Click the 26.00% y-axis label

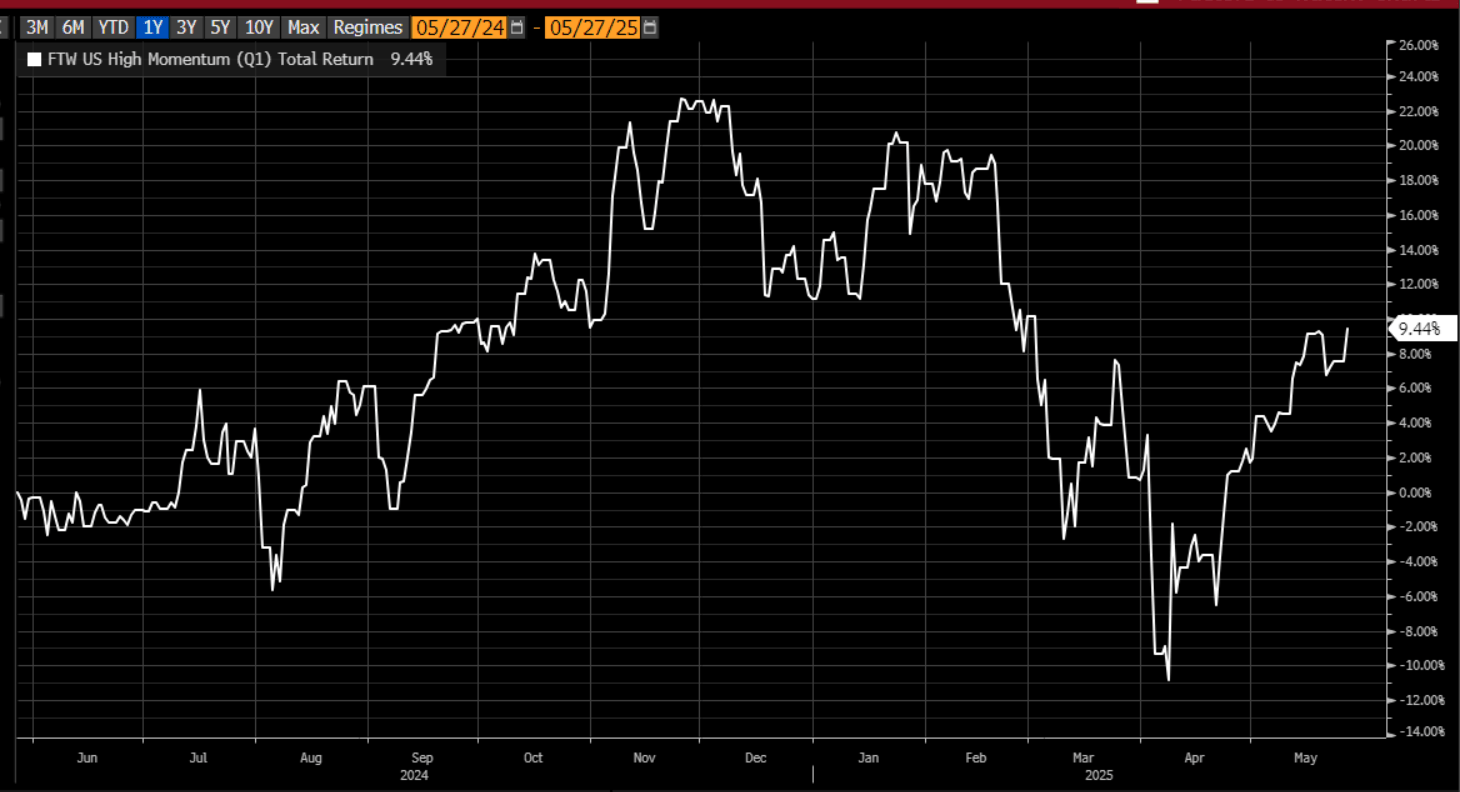tap(1419, 45)
